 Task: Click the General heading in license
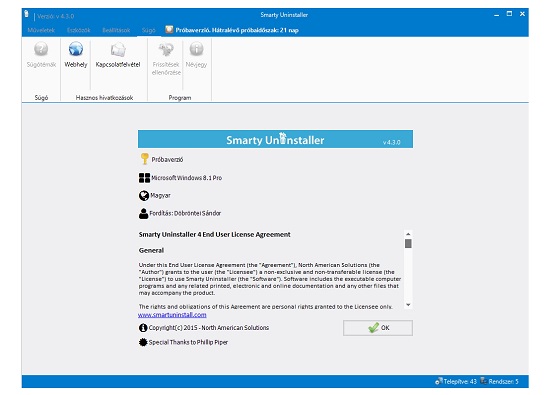coord(151,250)
